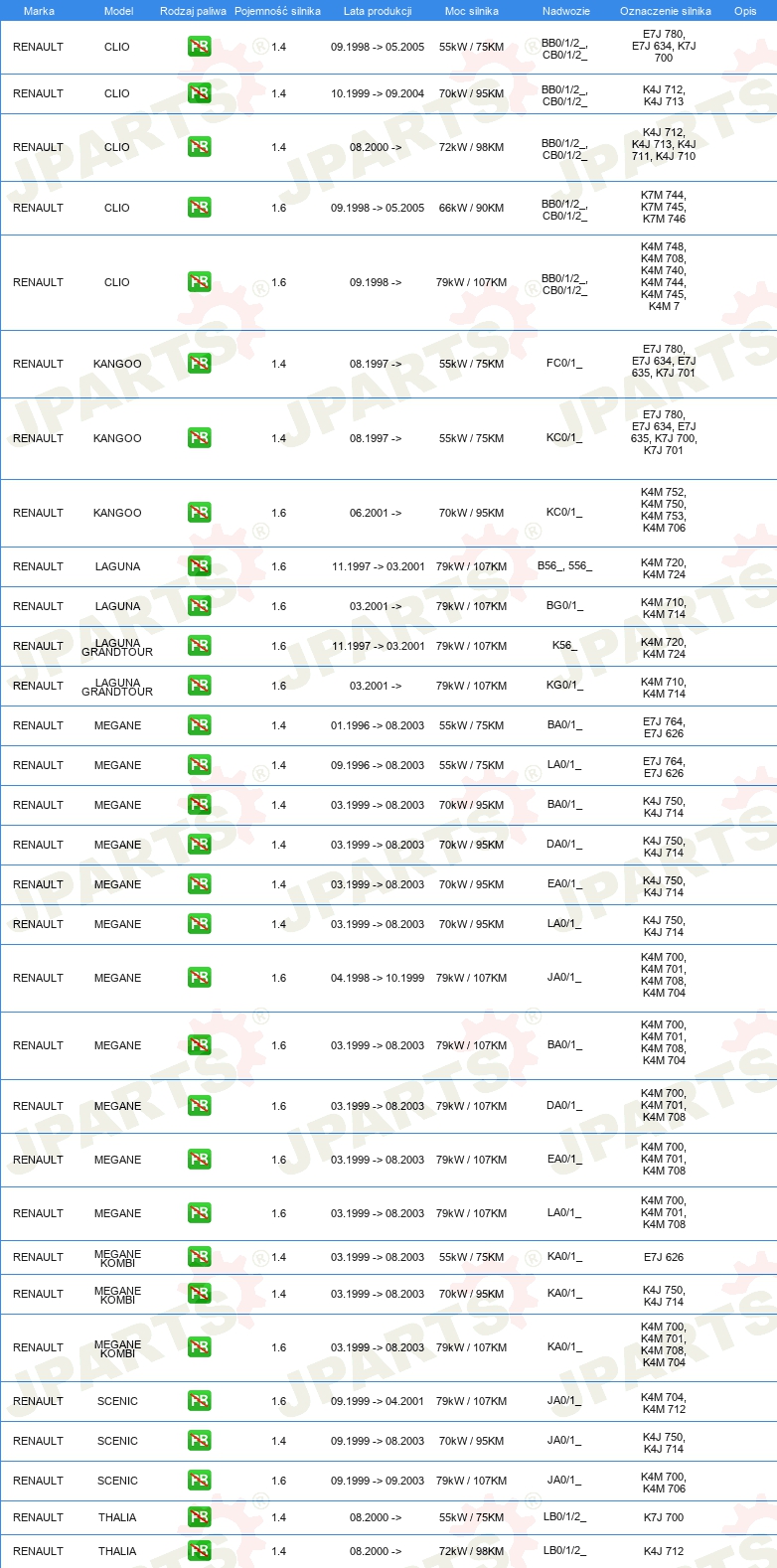This screenshot has height=1568, width=777.
Task: Click fuel icon in MEGANE KOMBI E7J 626 row
Action: pos(200,1257)
